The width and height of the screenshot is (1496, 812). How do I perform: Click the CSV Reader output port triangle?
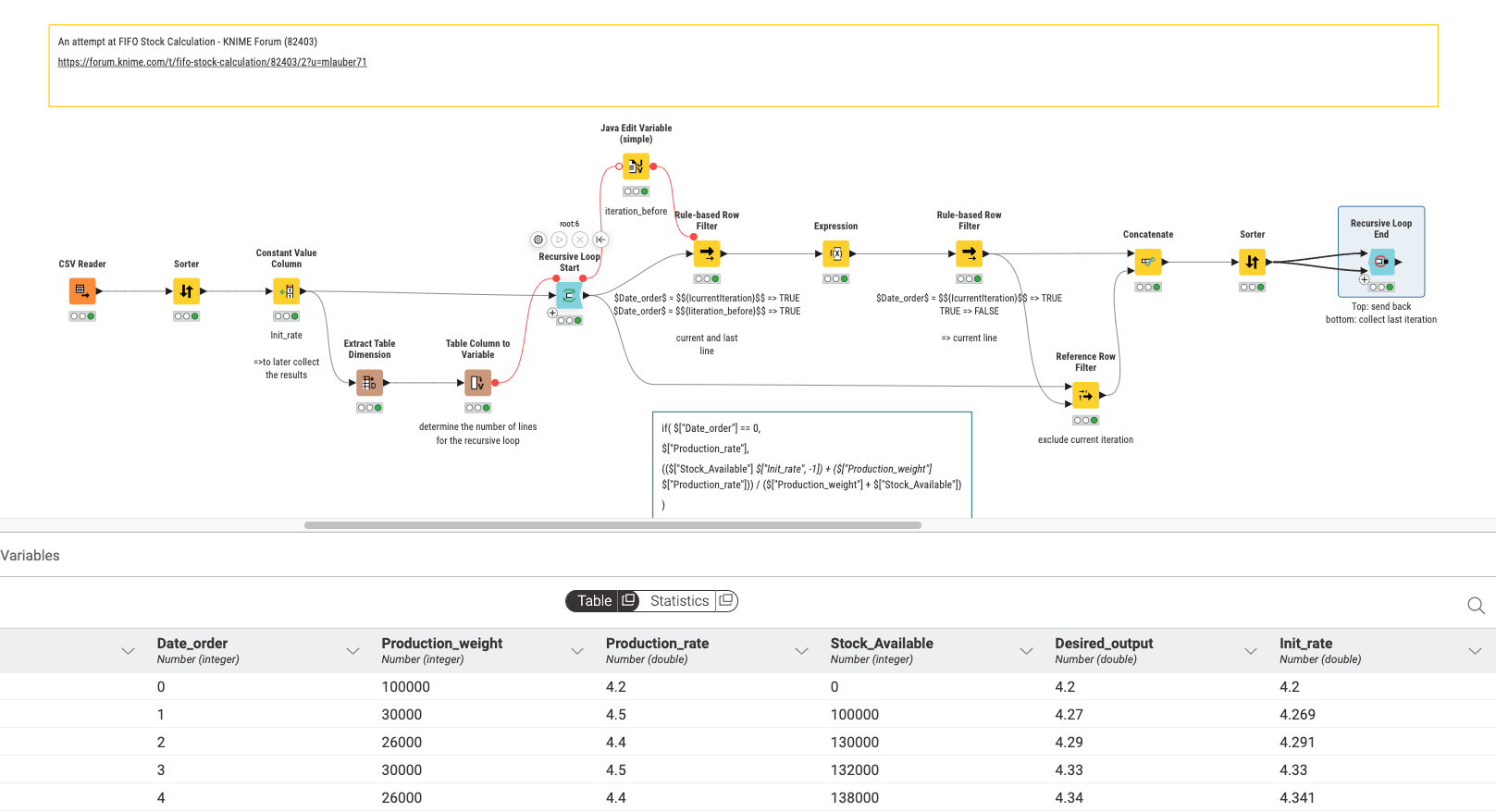(x=99, y=291)
